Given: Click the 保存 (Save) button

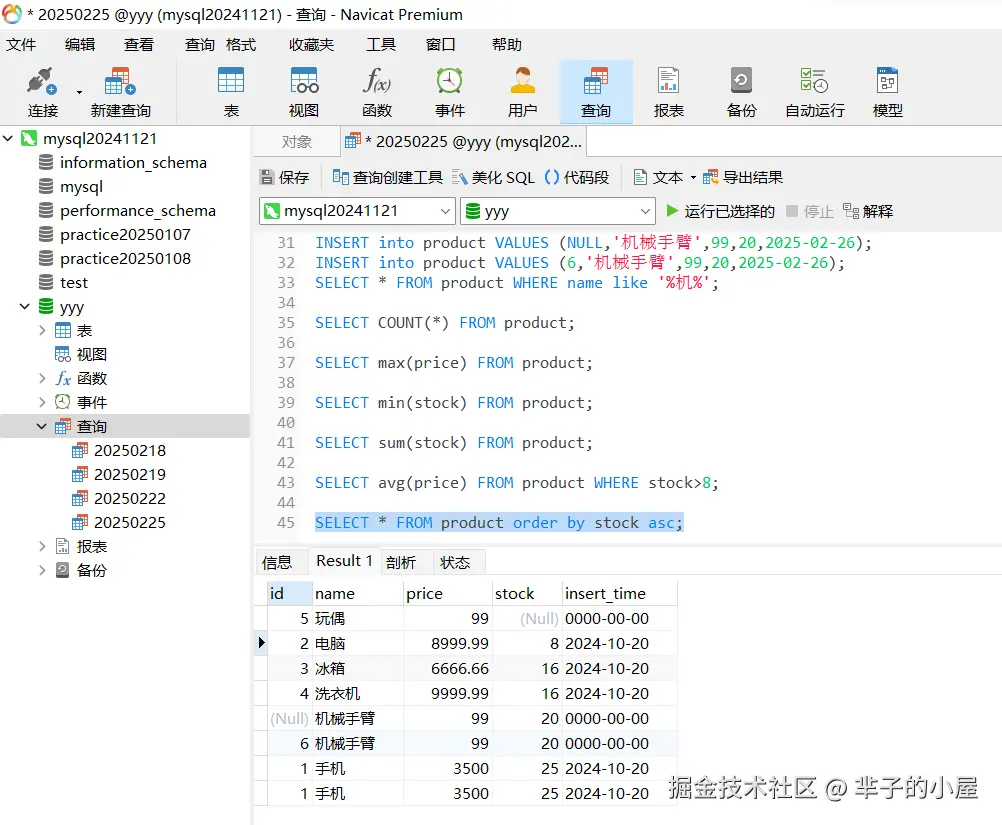Looking at the screenshot, I should [x=285, y=177].
